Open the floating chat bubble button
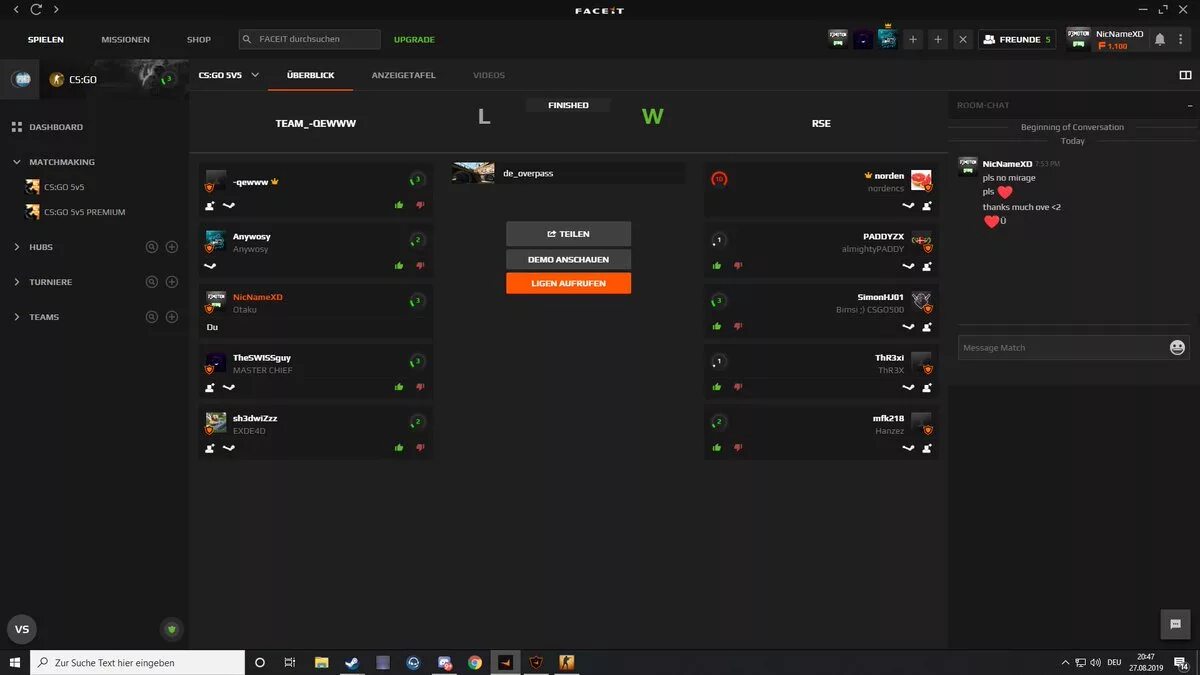The image size is (1200, 675). 1175,623
